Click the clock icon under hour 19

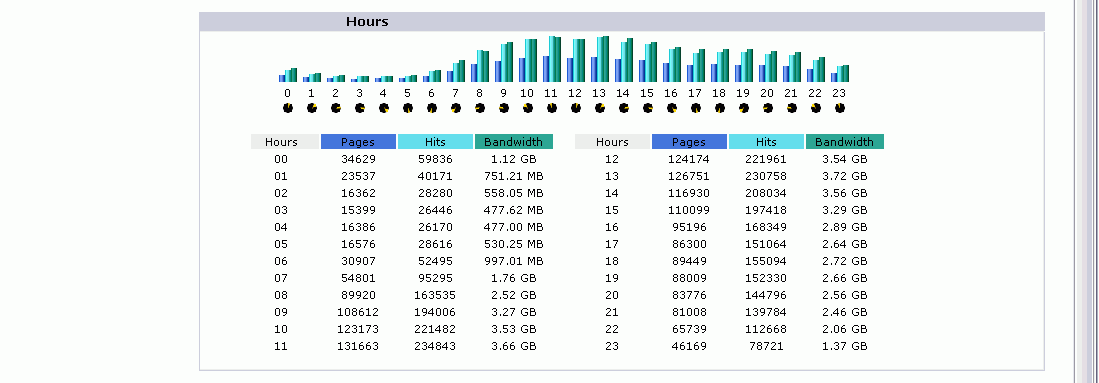click(744, 108)
